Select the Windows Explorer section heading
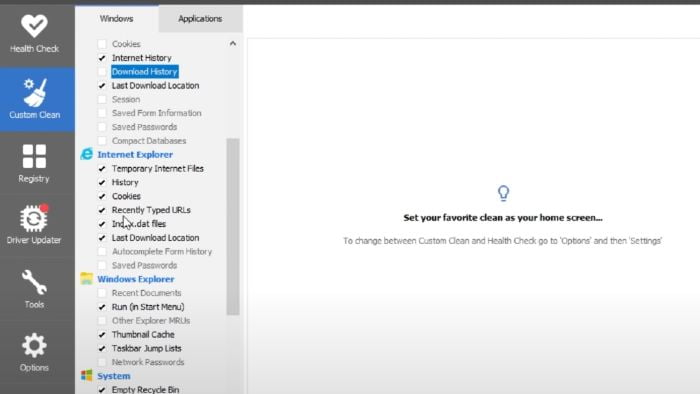The image size is (700, 394). pos(136,279)
